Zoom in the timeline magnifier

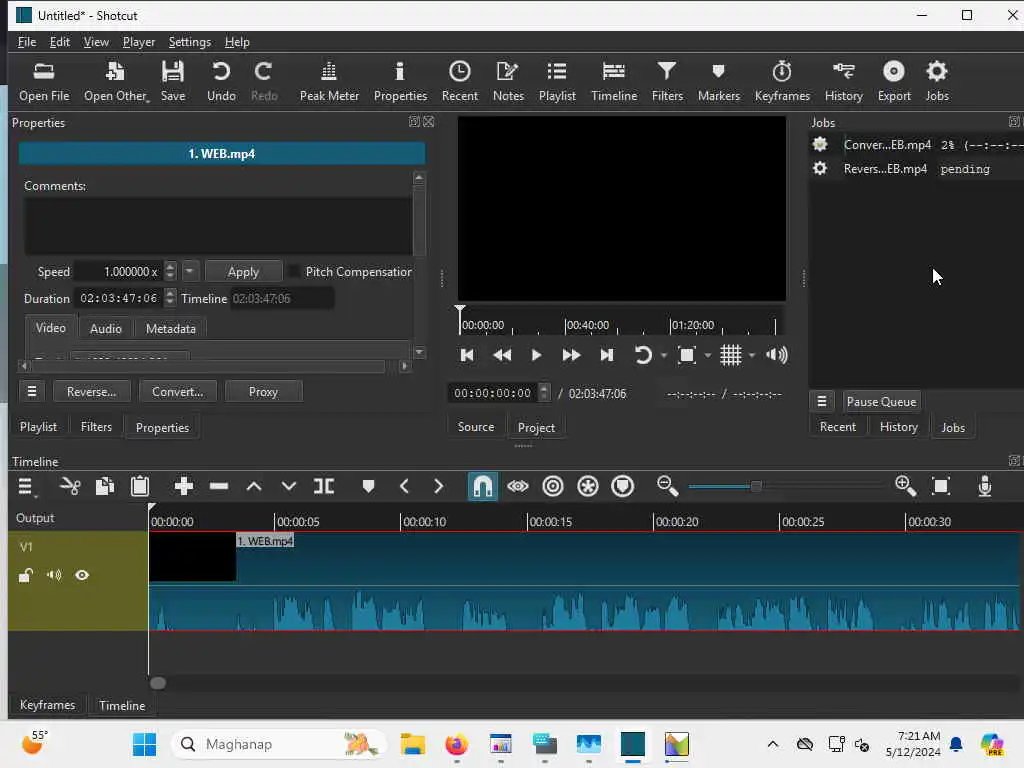(905, 487)
